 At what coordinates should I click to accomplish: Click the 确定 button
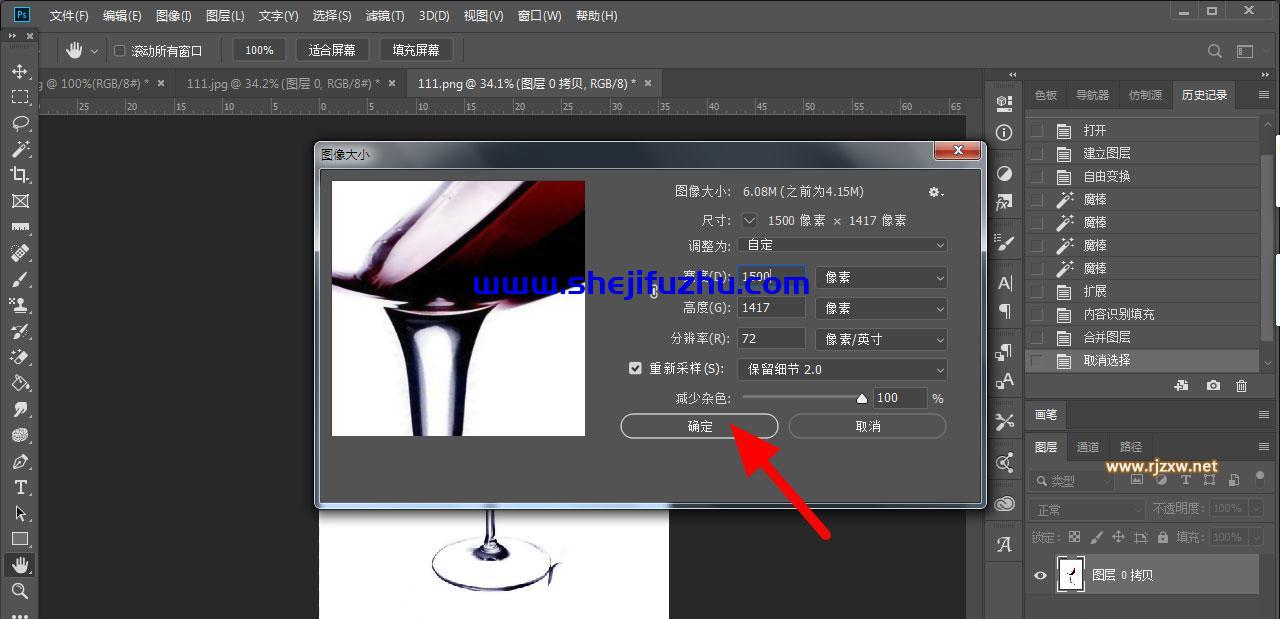coord(699,426)
